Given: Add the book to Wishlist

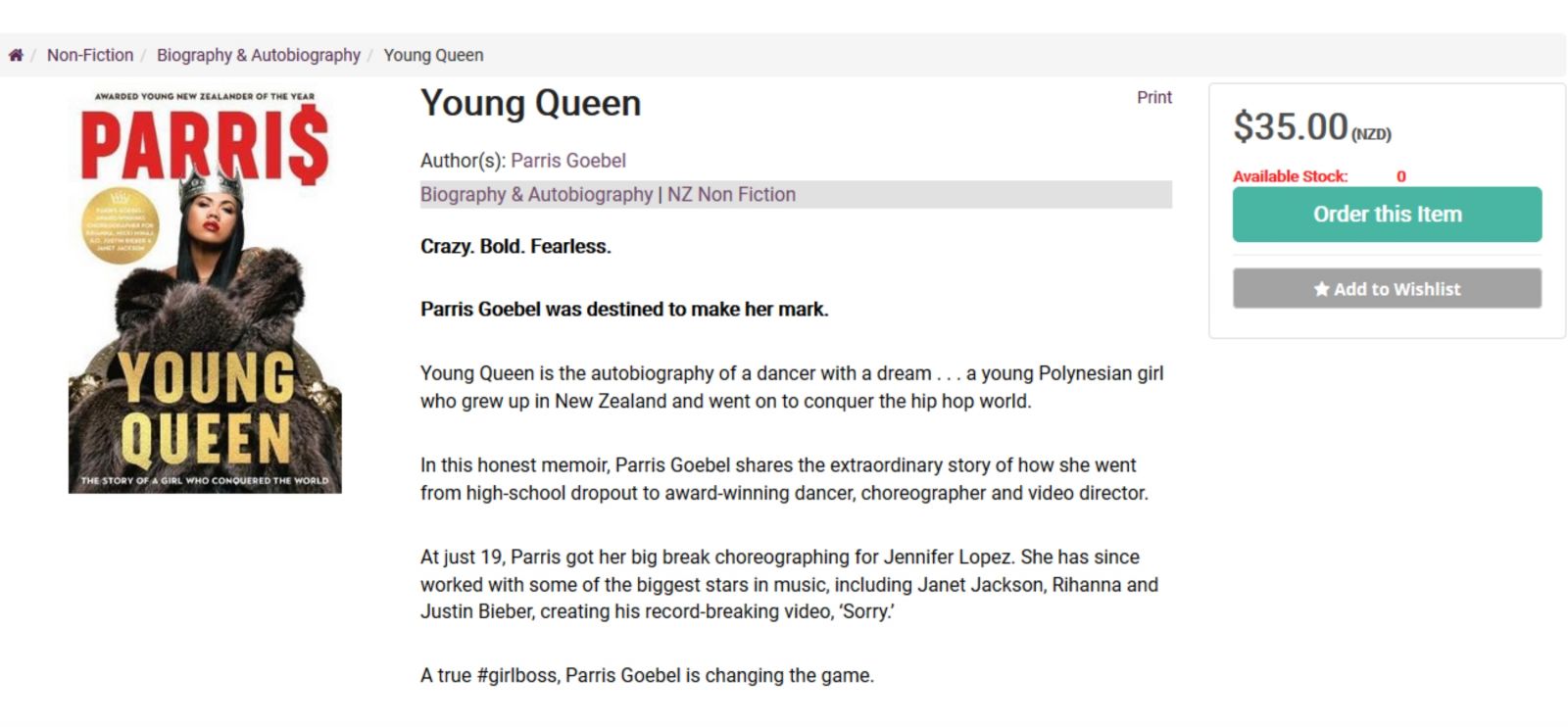Looking at the screenshot, I should pyautogui.click(x=1387, y=289).
